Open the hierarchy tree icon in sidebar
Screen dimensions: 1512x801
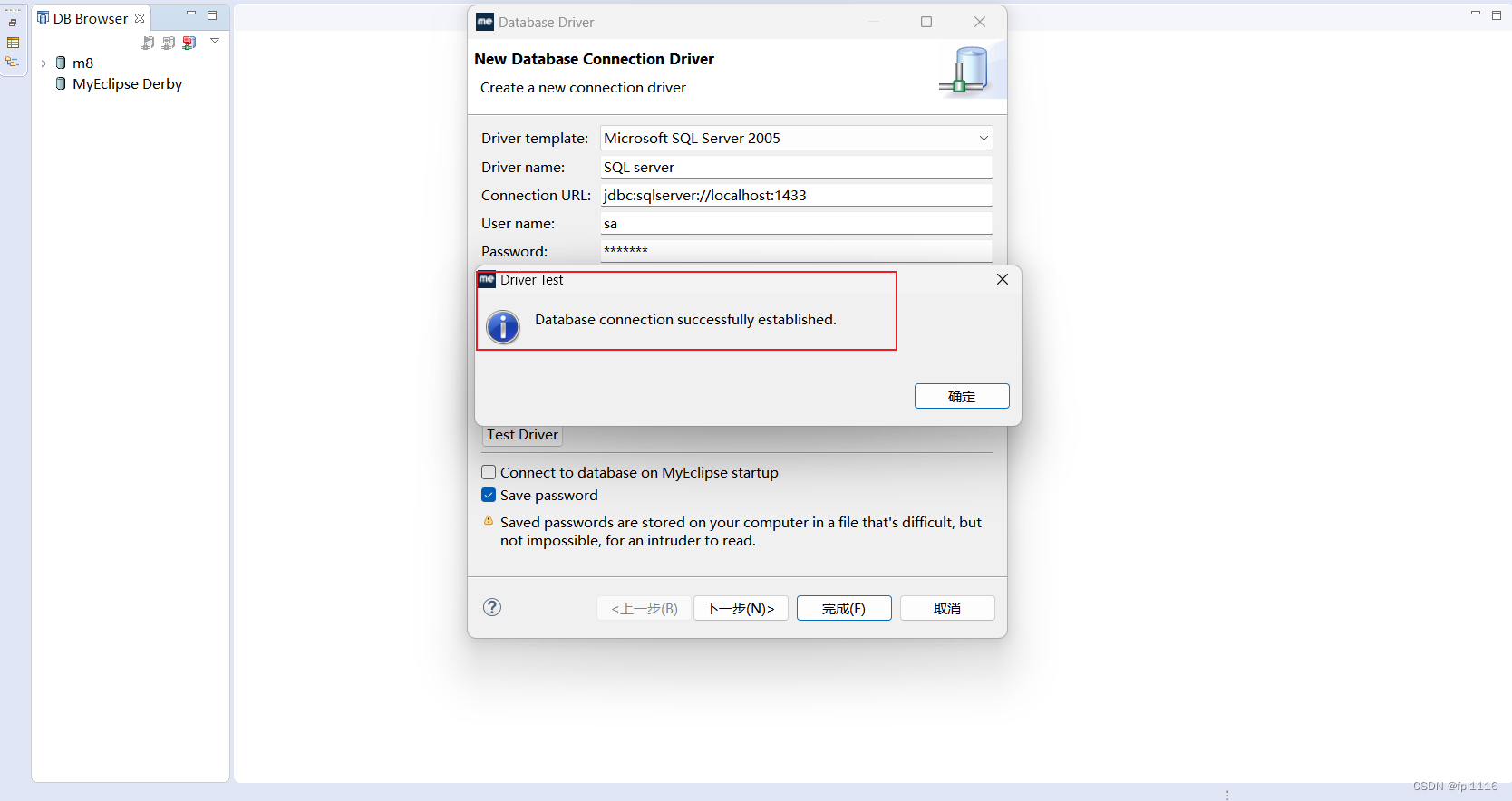click(x=13, y=62)
